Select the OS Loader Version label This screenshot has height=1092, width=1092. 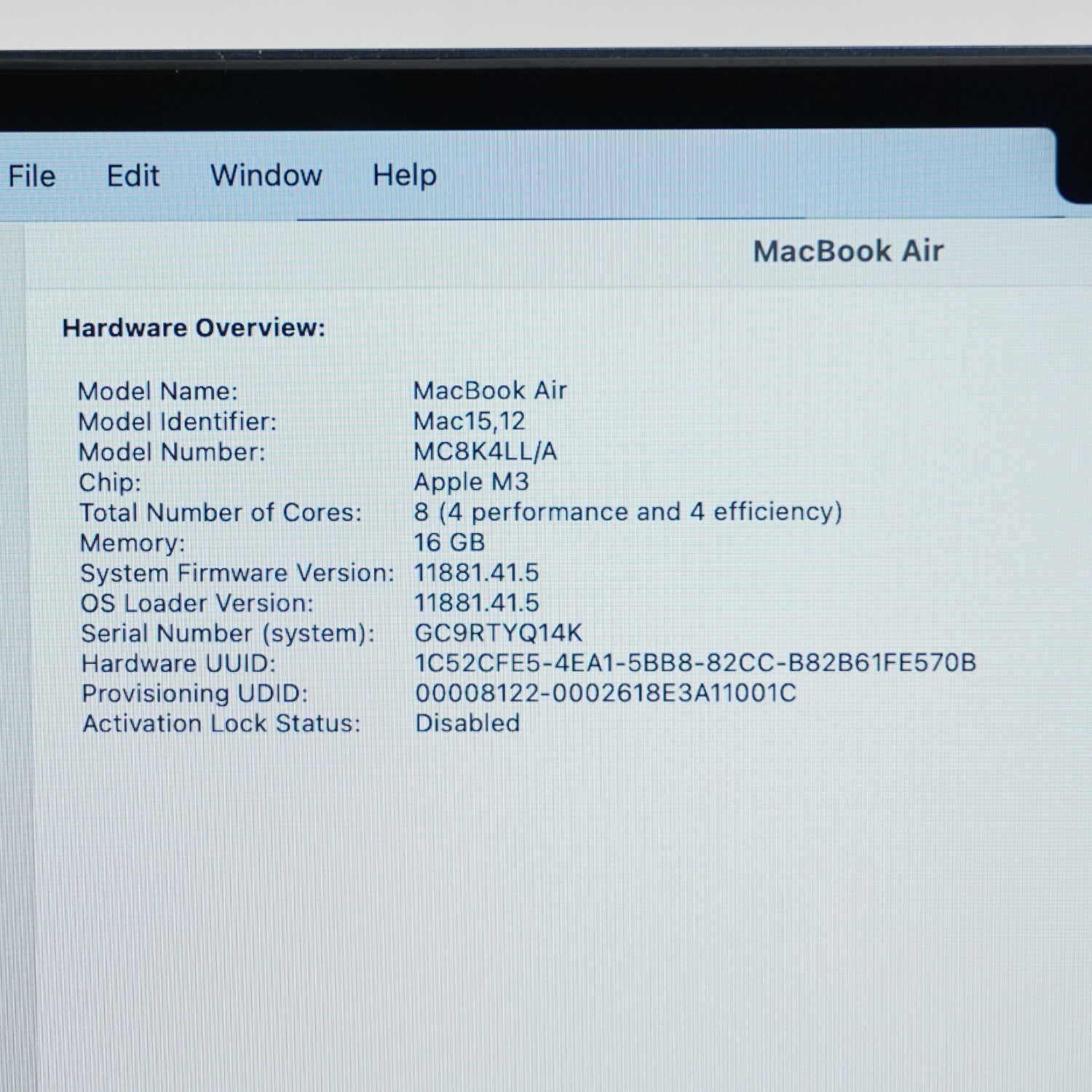197,604
